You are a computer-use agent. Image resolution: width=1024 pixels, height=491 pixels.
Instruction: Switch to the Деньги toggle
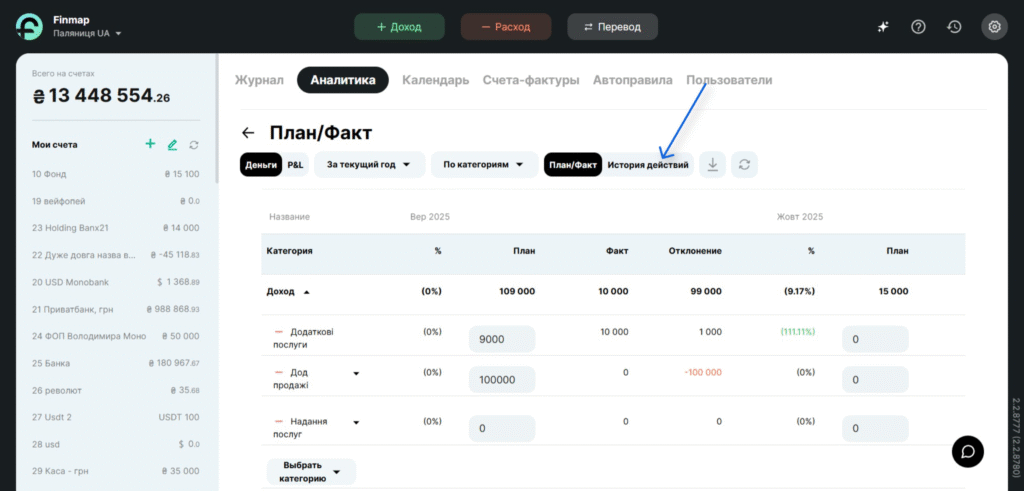click(x=261, y=165)
